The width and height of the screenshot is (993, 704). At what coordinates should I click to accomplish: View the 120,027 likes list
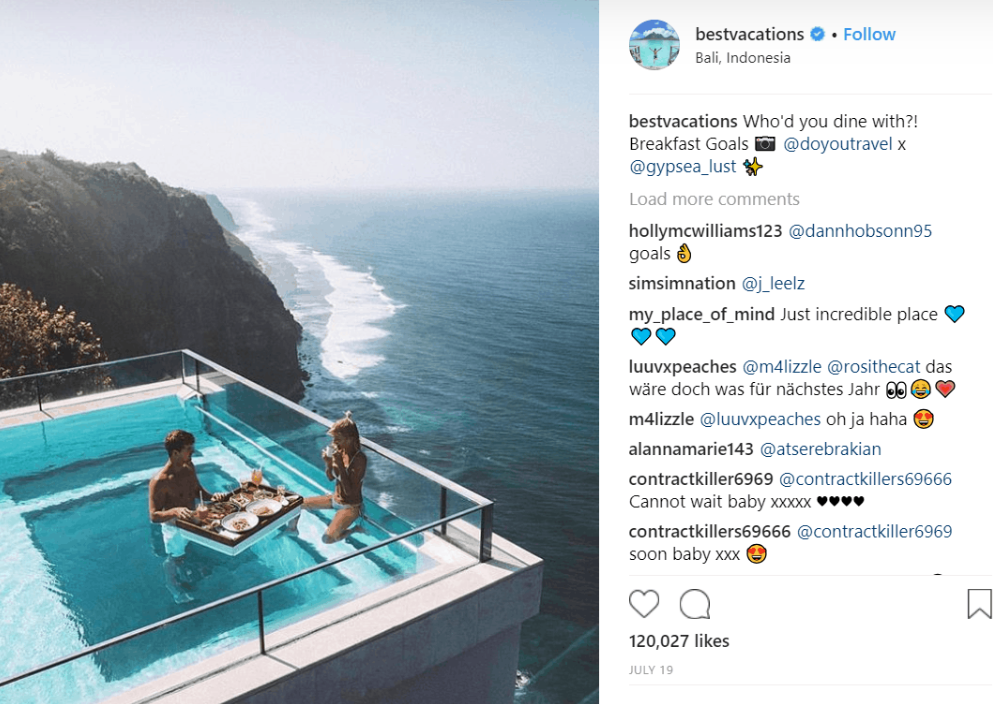tap(679, 641)
